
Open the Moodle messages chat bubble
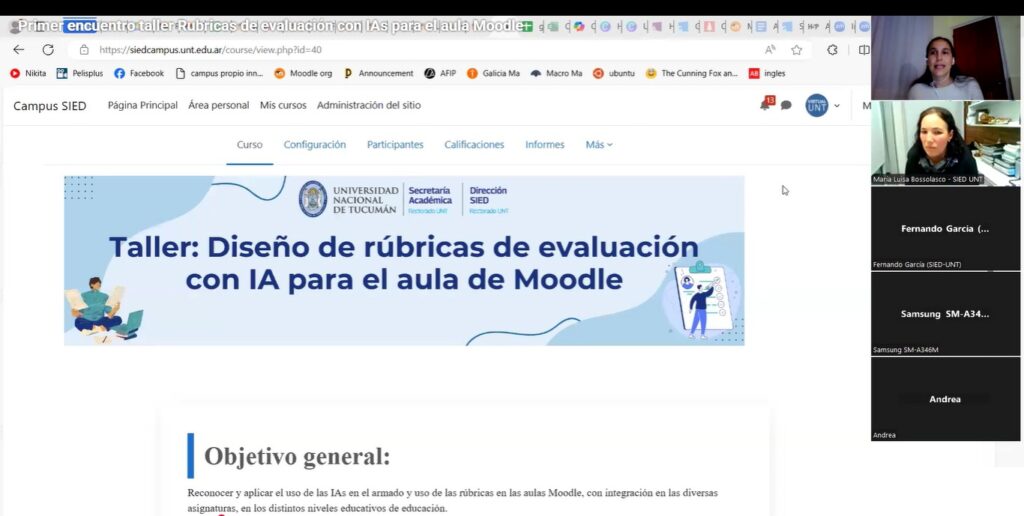(786, 105)
